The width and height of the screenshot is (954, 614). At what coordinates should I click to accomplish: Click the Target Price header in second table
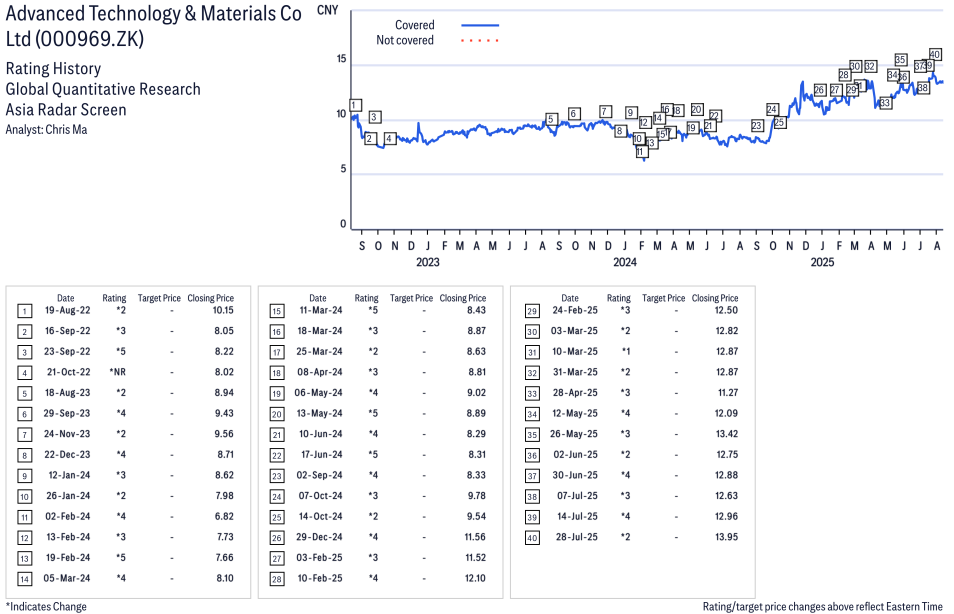tap(411, 298)
